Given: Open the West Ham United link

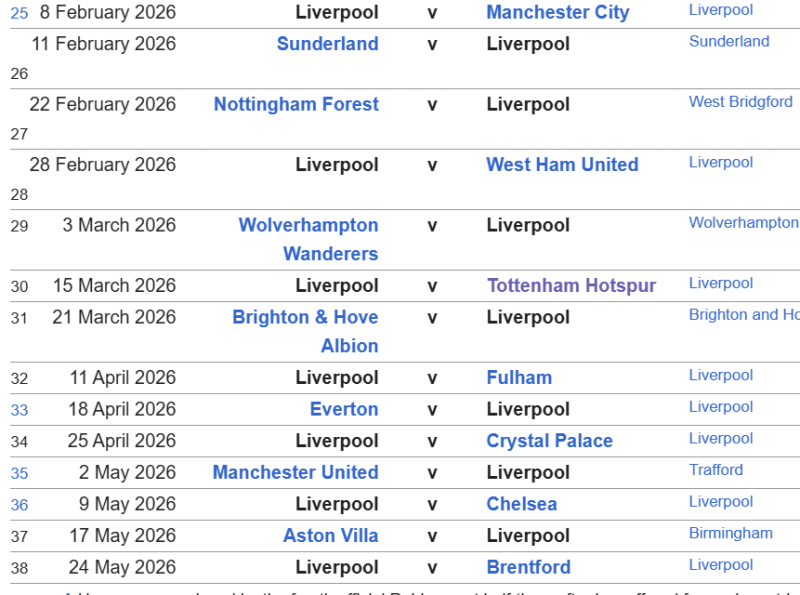Looking at the screenshot, I should click(562, 165).
